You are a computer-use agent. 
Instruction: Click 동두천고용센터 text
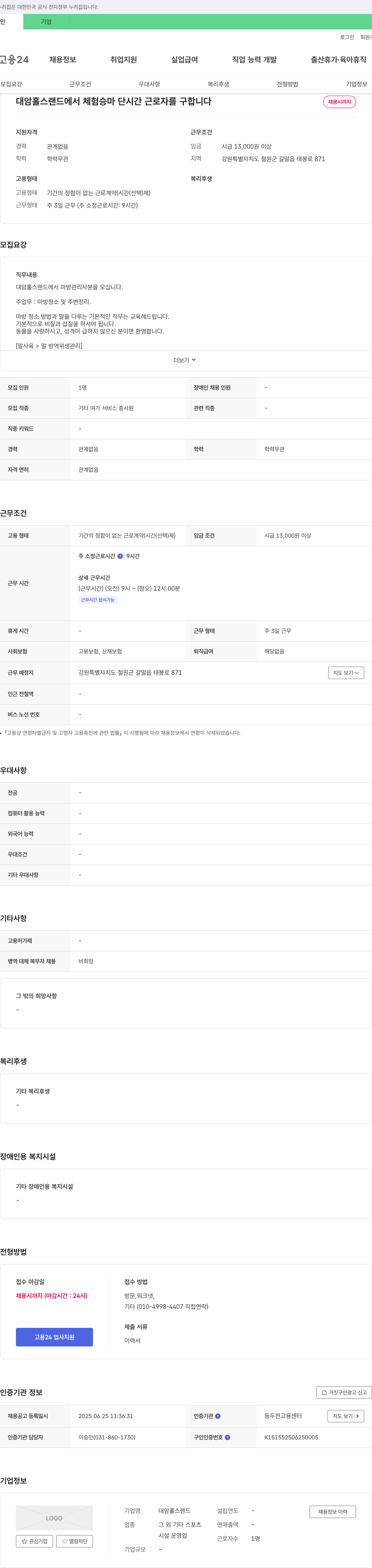283,1416
